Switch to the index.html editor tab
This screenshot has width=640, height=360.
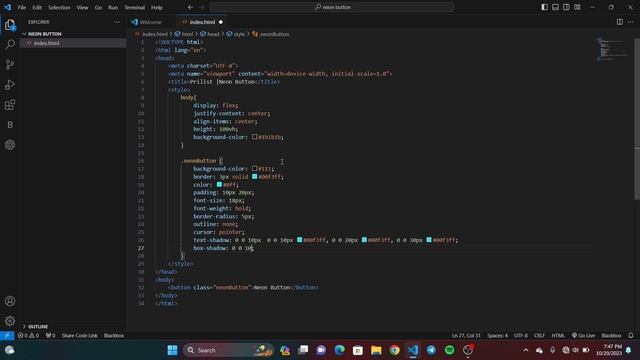click(202, 22)
